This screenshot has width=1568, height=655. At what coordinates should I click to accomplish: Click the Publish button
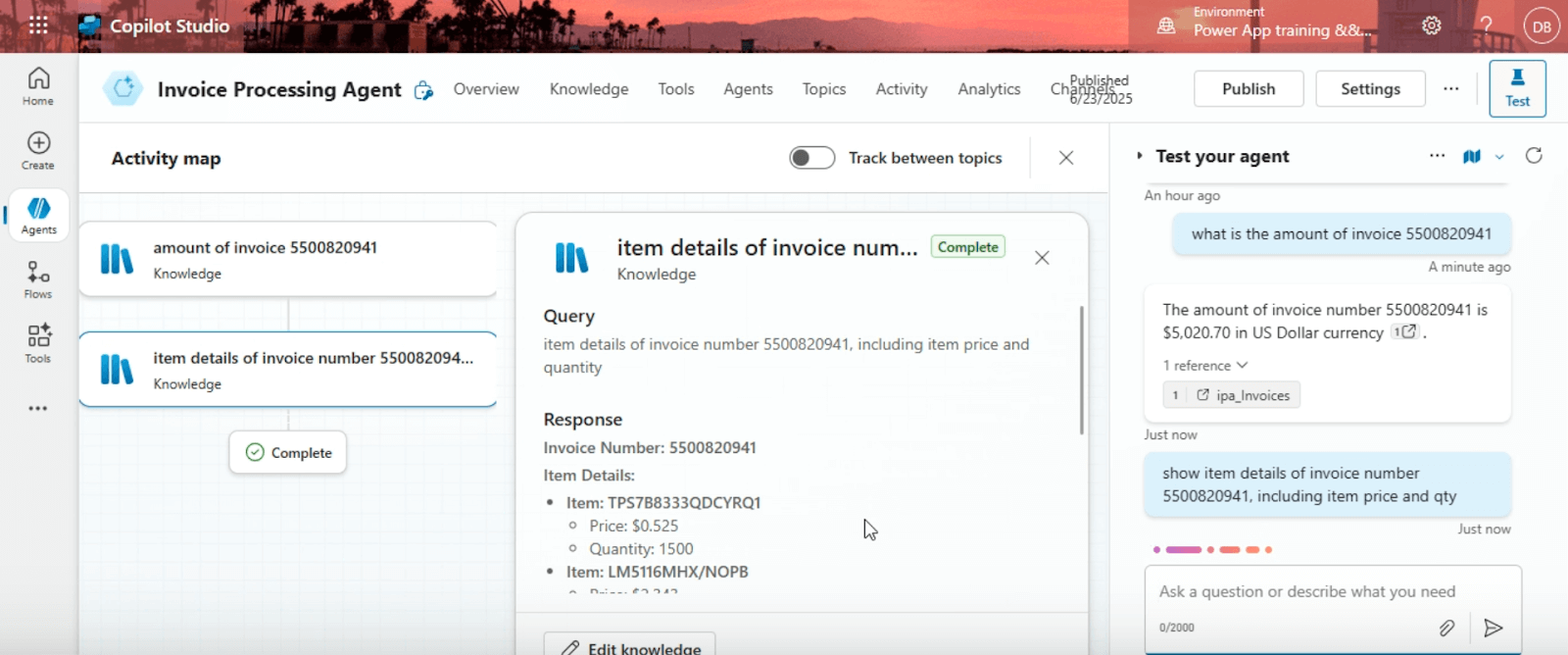pyautogui.click(x=1249, y=88)
